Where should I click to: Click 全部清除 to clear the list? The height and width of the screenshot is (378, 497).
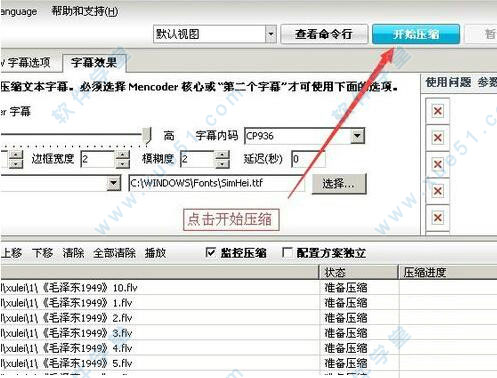click(114, 253)
